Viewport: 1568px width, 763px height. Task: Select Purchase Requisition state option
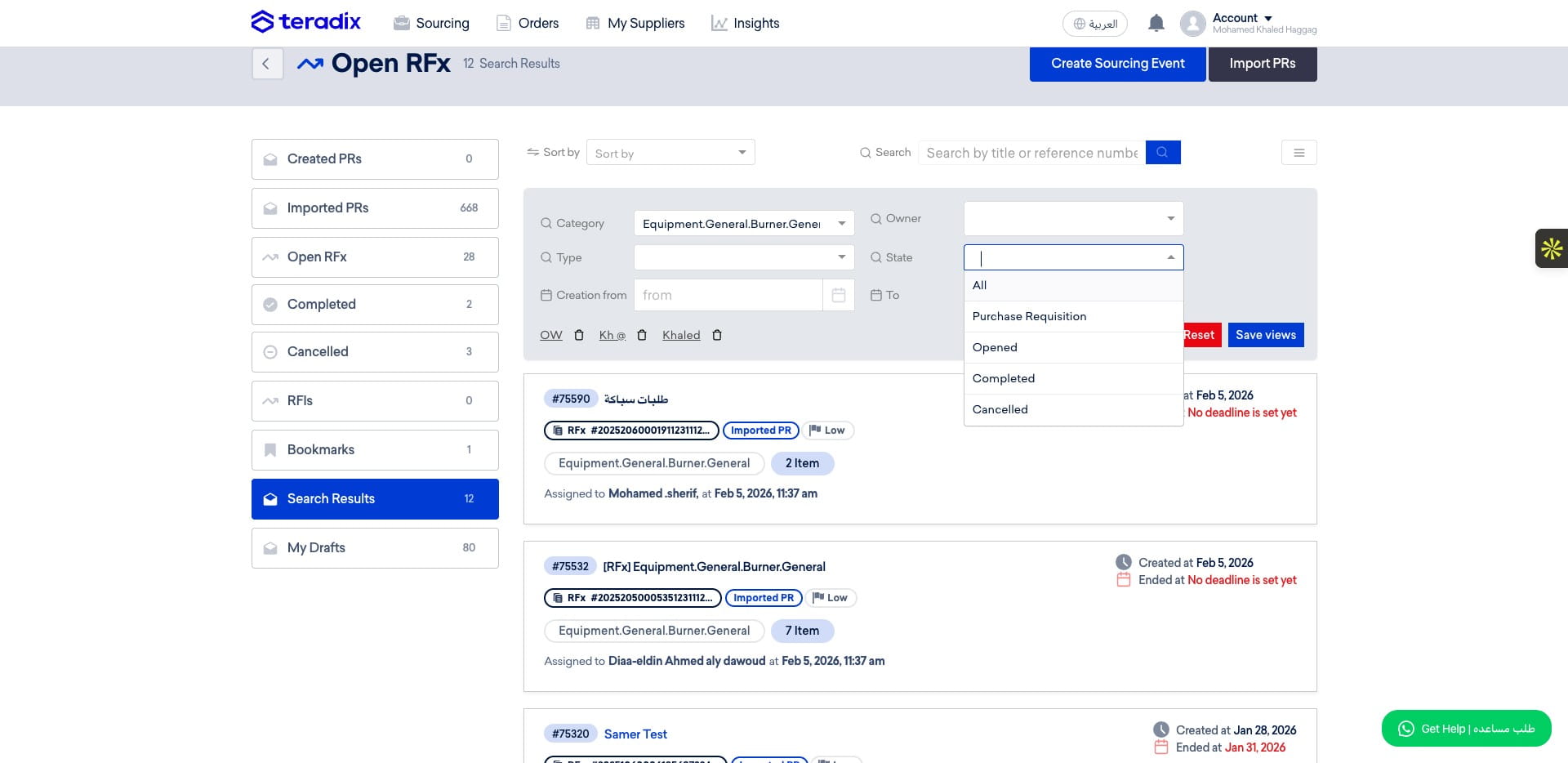[1073, 316]
